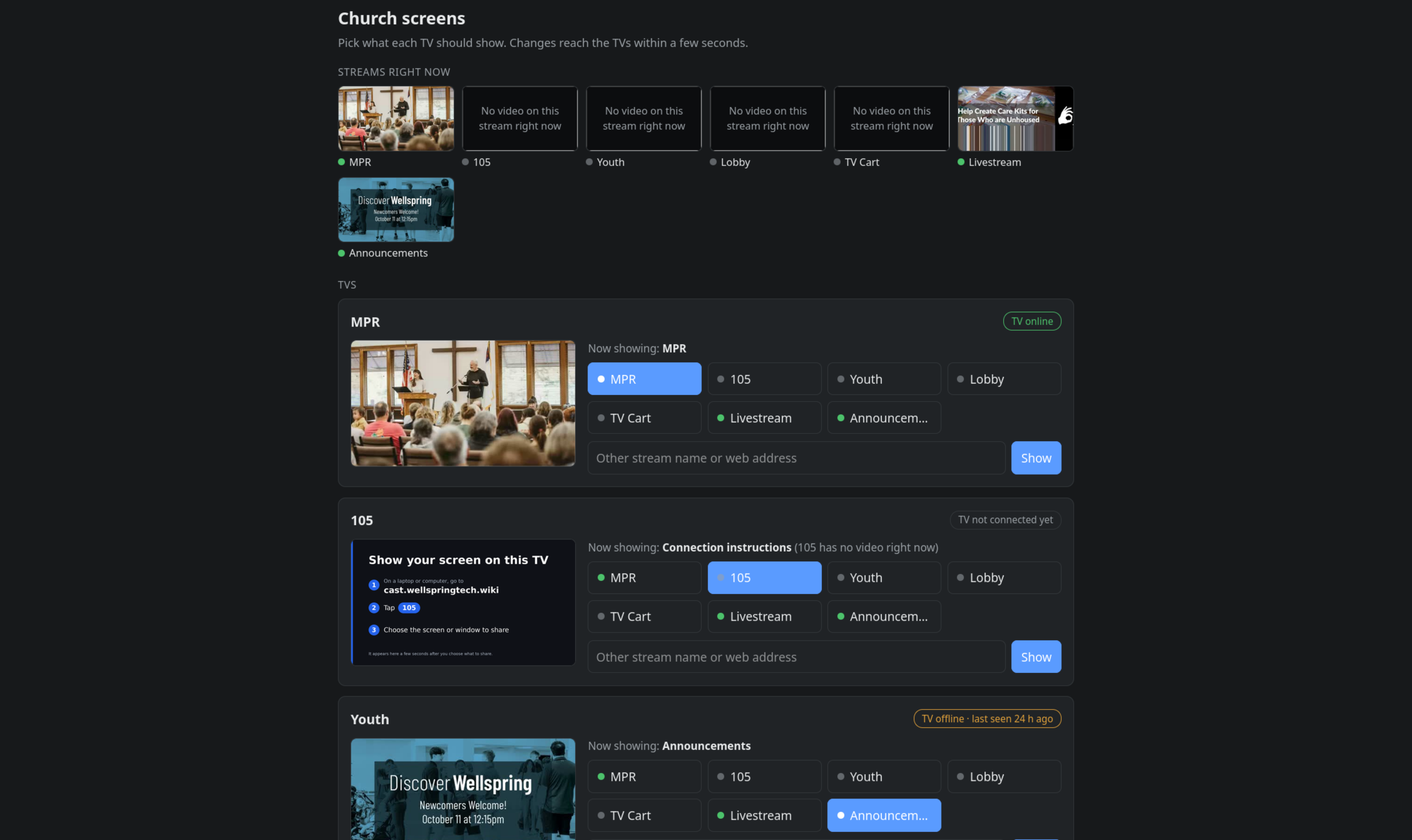1412x840 pixels.
Task: Select Youth source for the 105 TV
Action: point(884,578)
